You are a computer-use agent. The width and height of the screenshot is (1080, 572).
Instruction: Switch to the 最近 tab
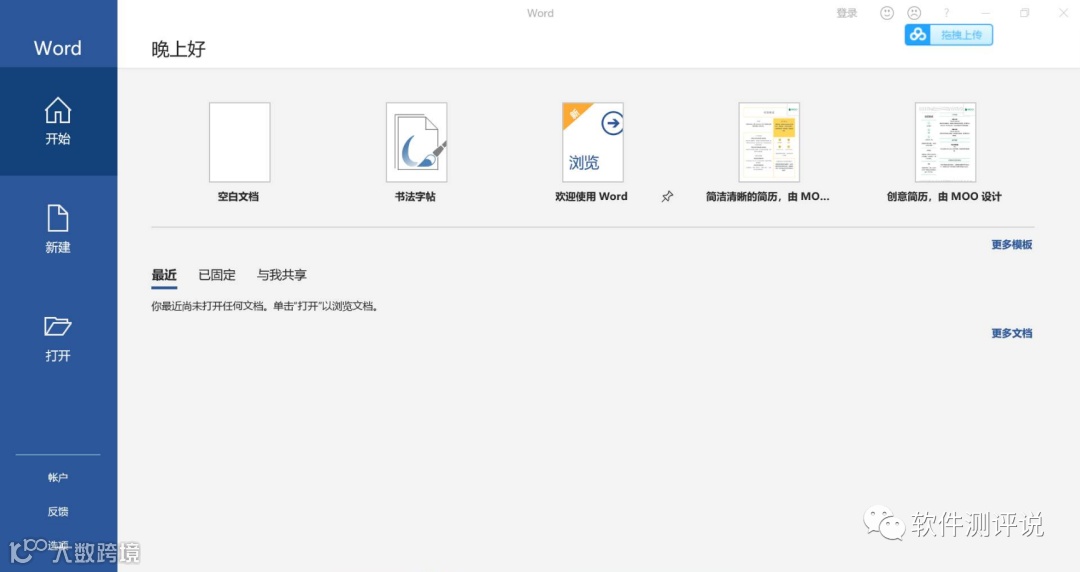click(x=164, y=275)
